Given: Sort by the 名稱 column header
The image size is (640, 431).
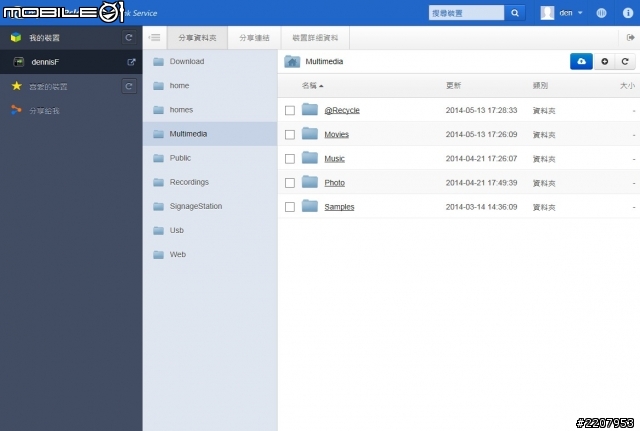Looking at the screenshot, I should 312,86.
